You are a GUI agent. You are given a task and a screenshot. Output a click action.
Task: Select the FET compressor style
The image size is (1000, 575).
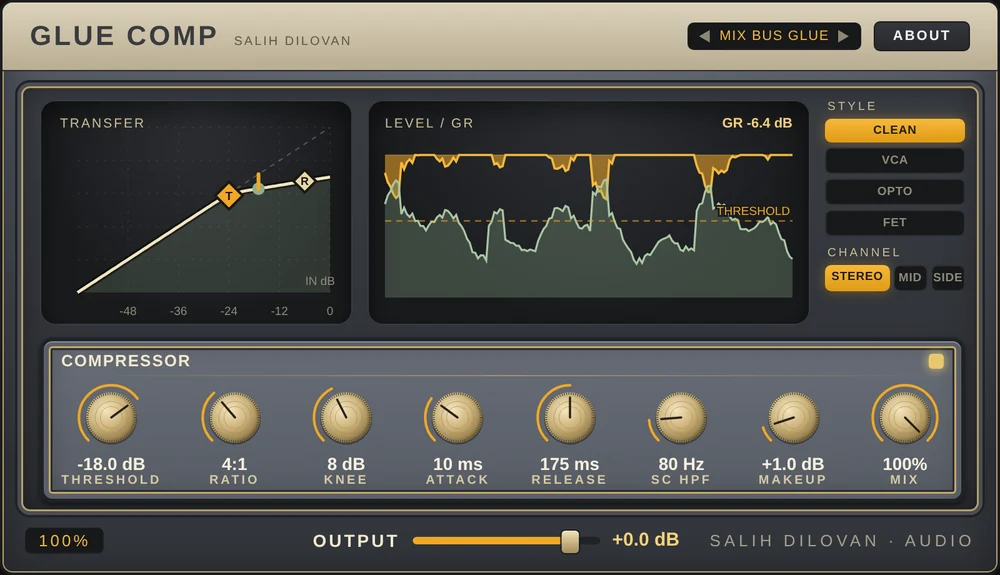(x=894, y=222)
